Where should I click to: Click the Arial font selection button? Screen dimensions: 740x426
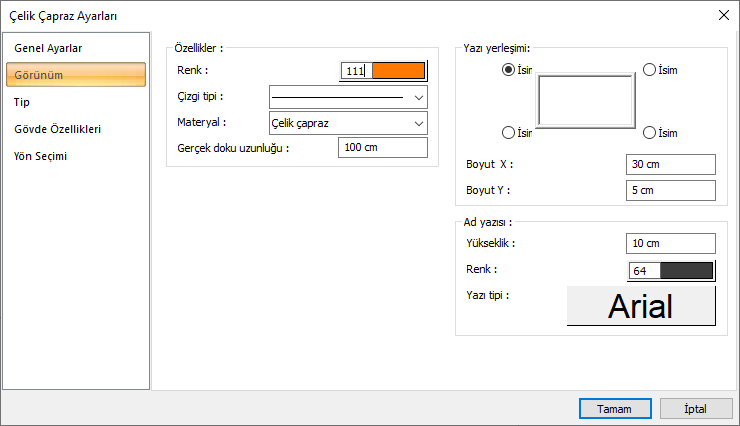(641, 306)
